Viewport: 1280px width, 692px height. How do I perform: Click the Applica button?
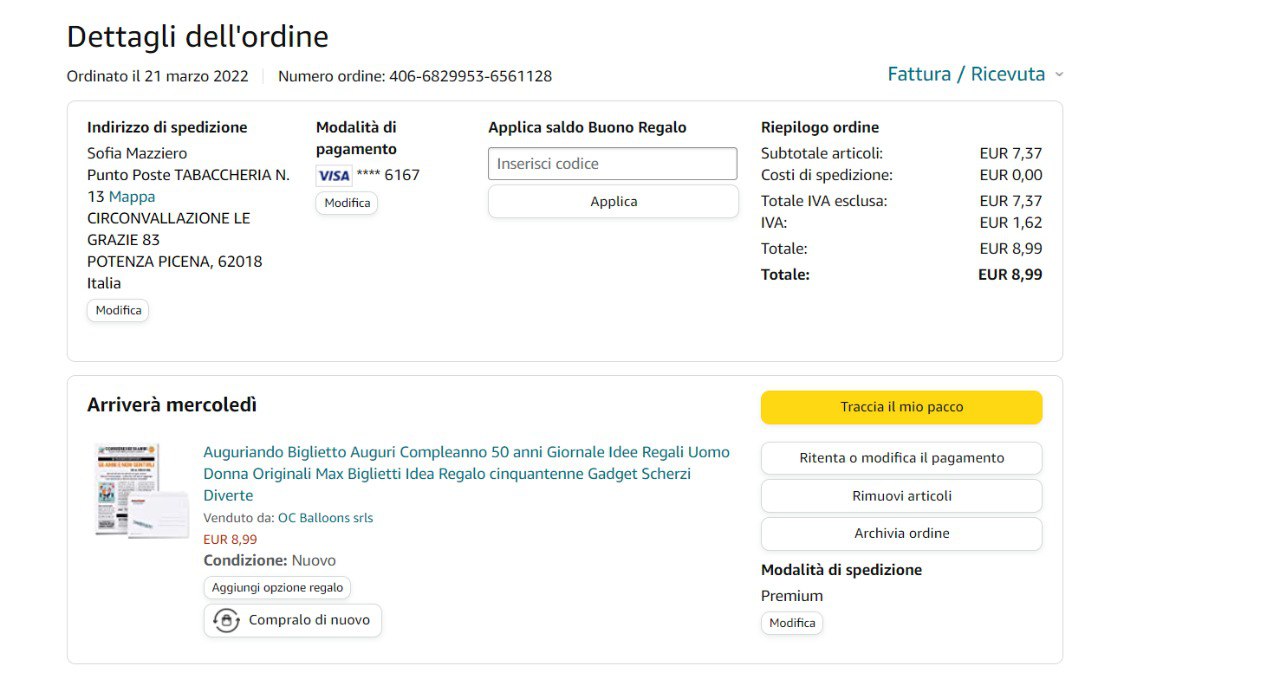[613, 201]
